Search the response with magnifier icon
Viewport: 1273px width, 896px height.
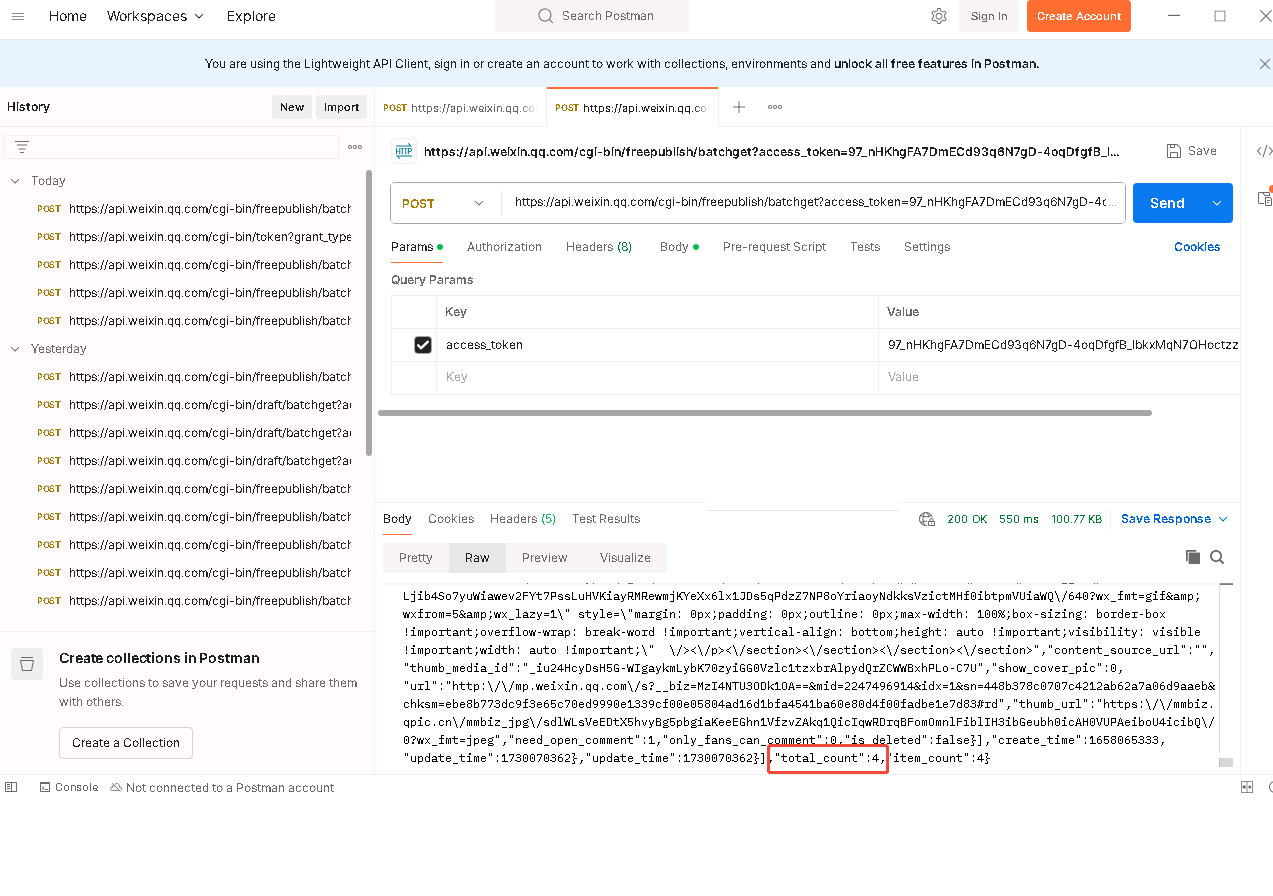pyautogui.click(x=1217, y=557)
